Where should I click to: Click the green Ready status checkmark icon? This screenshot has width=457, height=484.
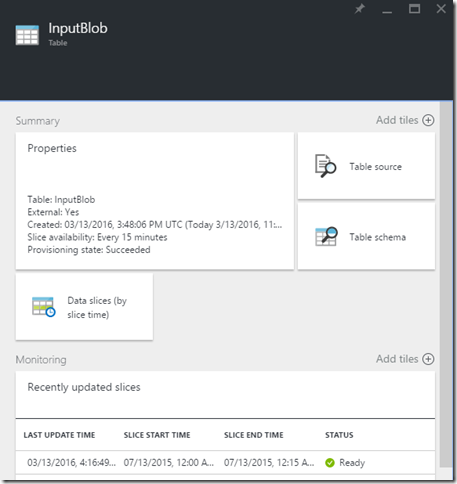coord(330,463)
